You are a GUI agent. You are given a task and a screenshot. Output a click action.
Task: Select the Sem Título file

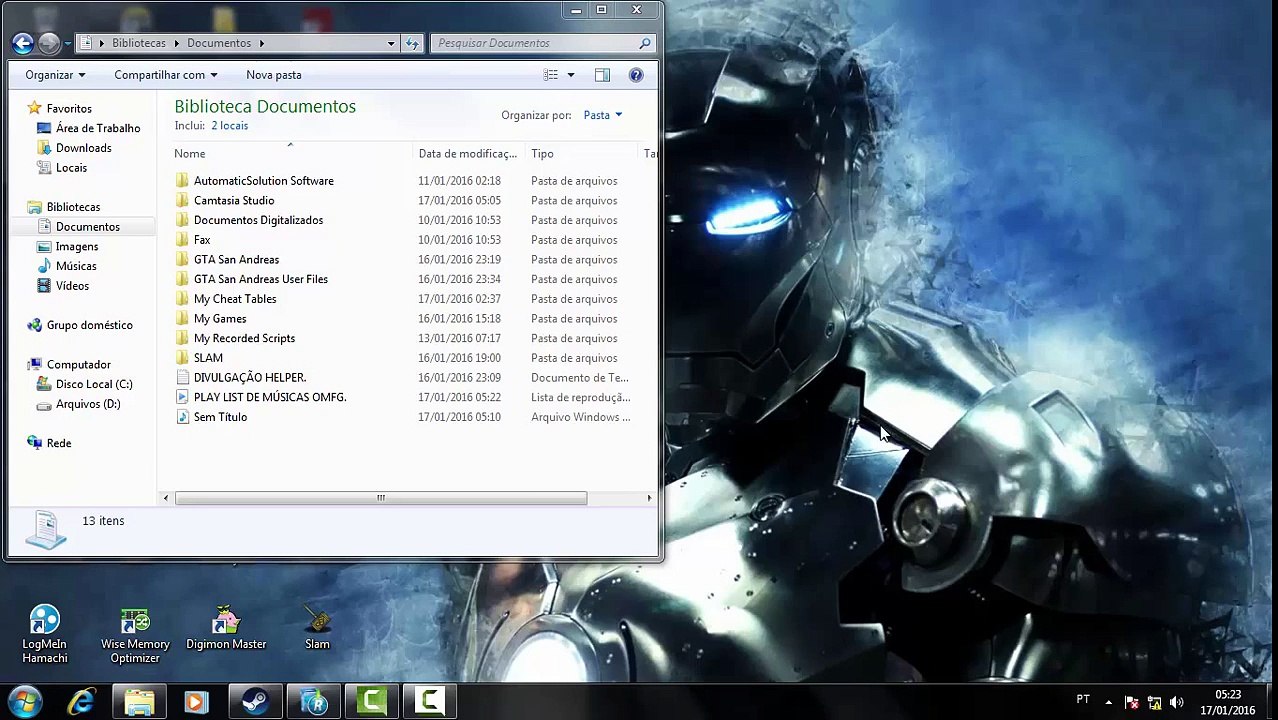tap(220, 417)
